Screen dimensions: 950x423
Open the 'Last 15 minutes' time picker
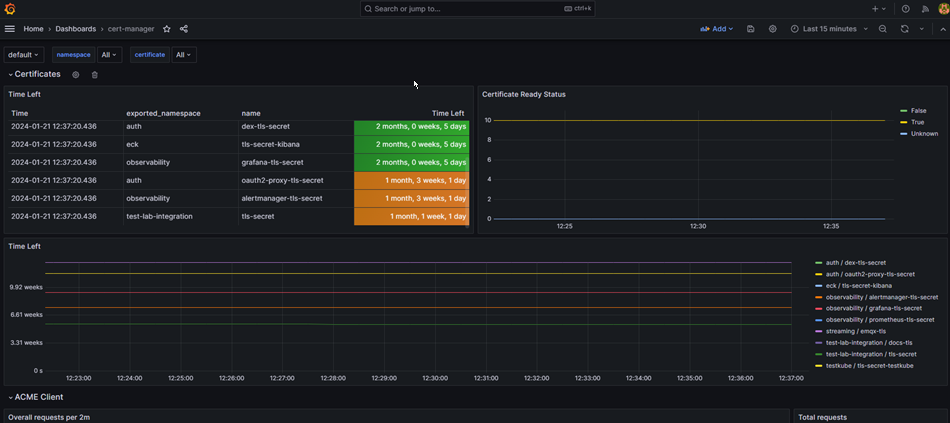pyautogui.click(x=829, y=29)
